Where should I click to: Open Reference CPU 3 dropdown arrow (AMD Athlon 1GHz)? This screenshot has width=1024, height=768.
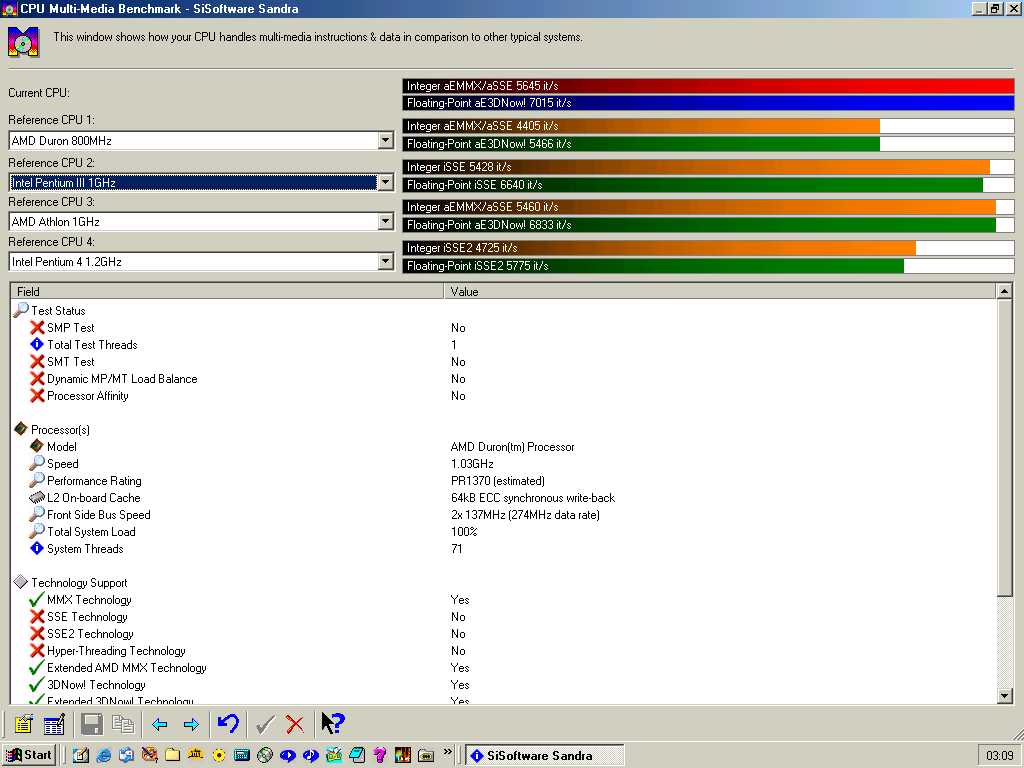coord(385,222)
